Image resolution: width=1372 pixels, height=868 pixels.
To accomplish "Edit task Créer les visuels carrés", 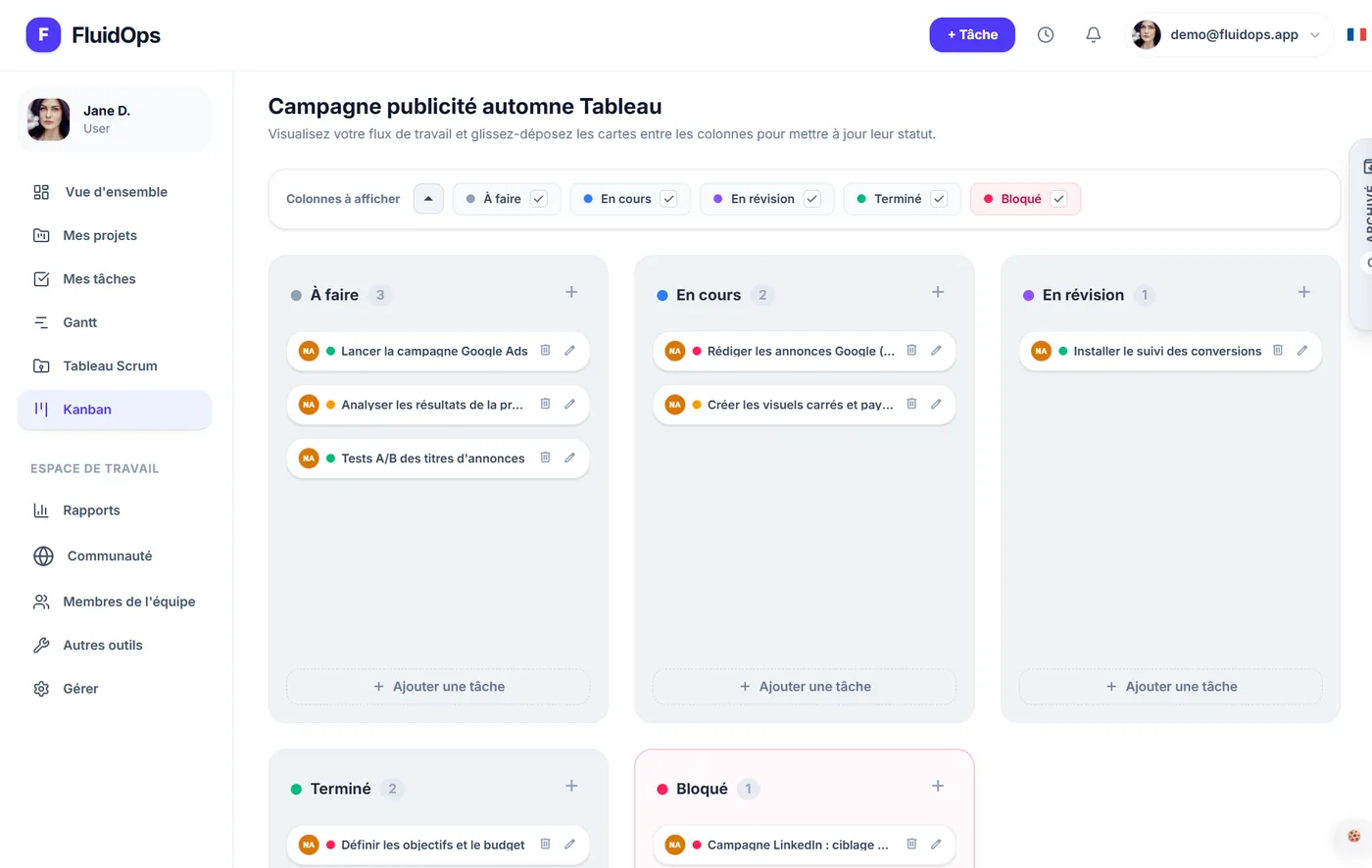I will pos(936,404).
